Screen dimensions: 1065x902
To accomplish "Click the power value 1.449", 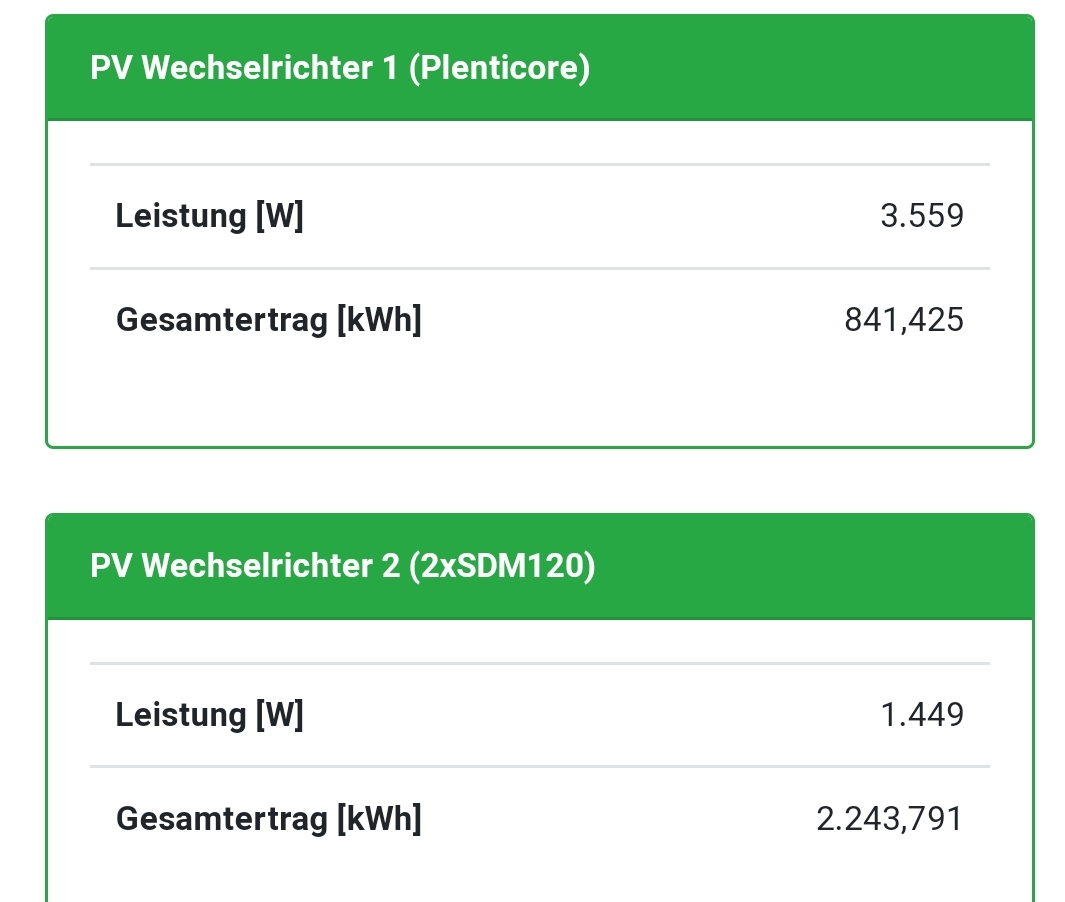I will [x=922, y=715].
